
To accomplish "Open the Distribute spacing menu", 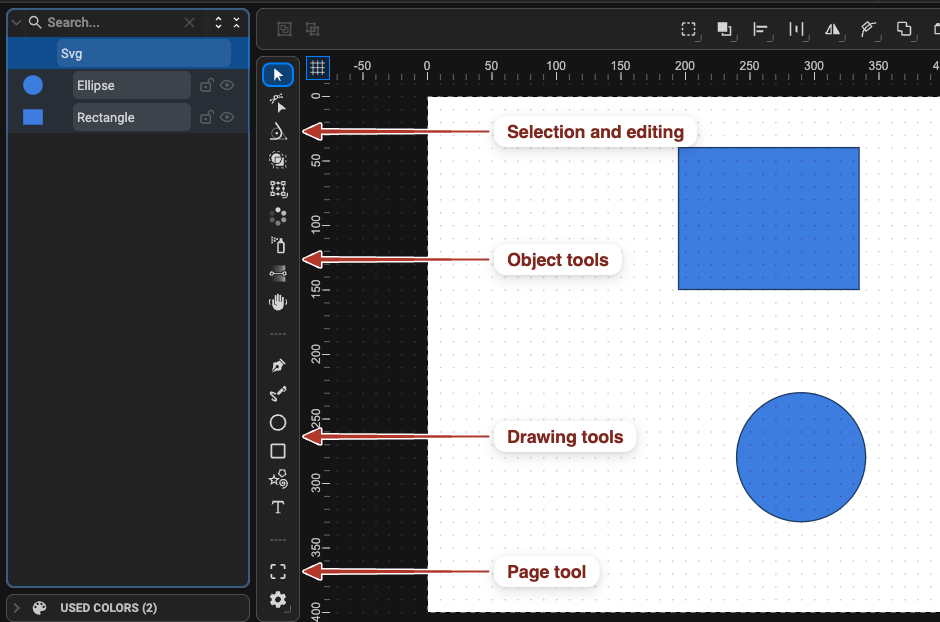I will tap(797, 29).
